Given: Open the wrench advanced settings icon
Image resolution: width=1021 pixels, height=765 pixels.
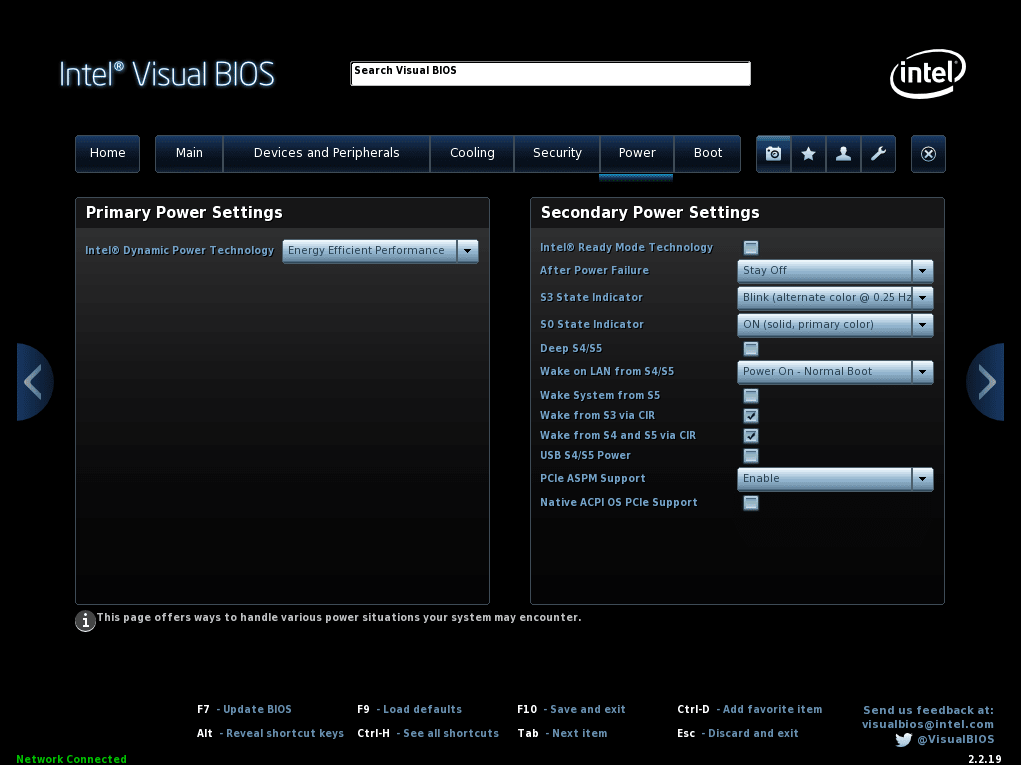Looking at the screenshot, I should (x=878, y=154).
